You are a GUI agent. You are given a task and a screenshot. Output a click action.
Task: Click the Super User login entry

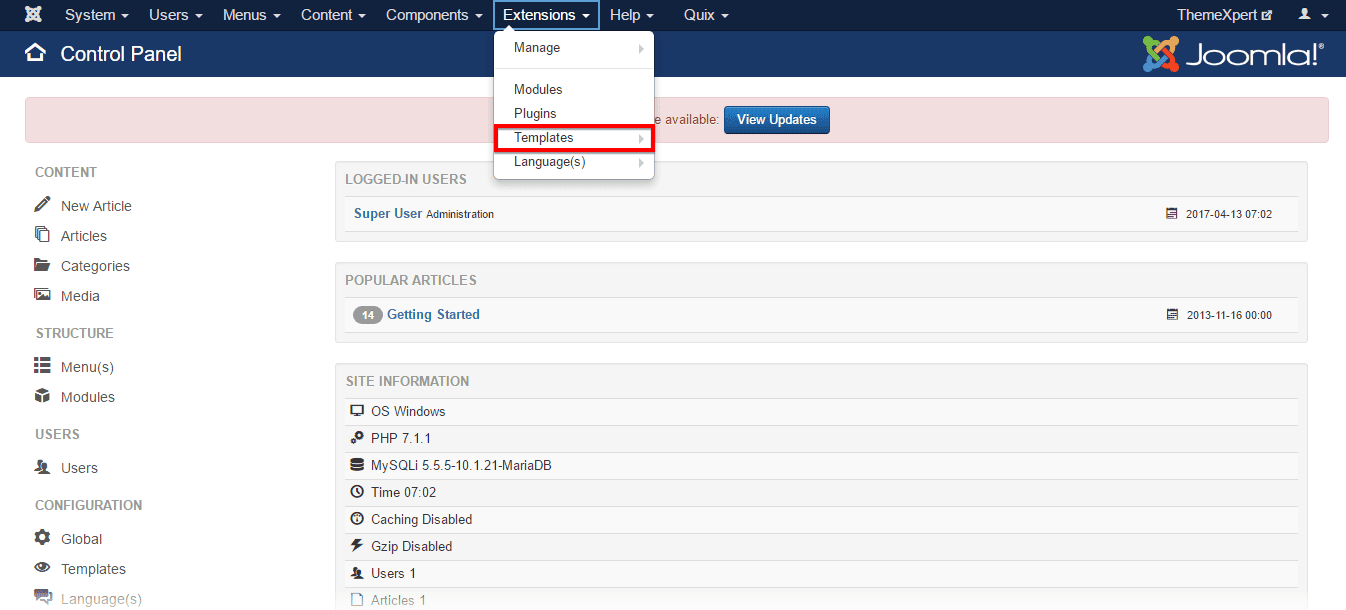click(x=387, y=213)
